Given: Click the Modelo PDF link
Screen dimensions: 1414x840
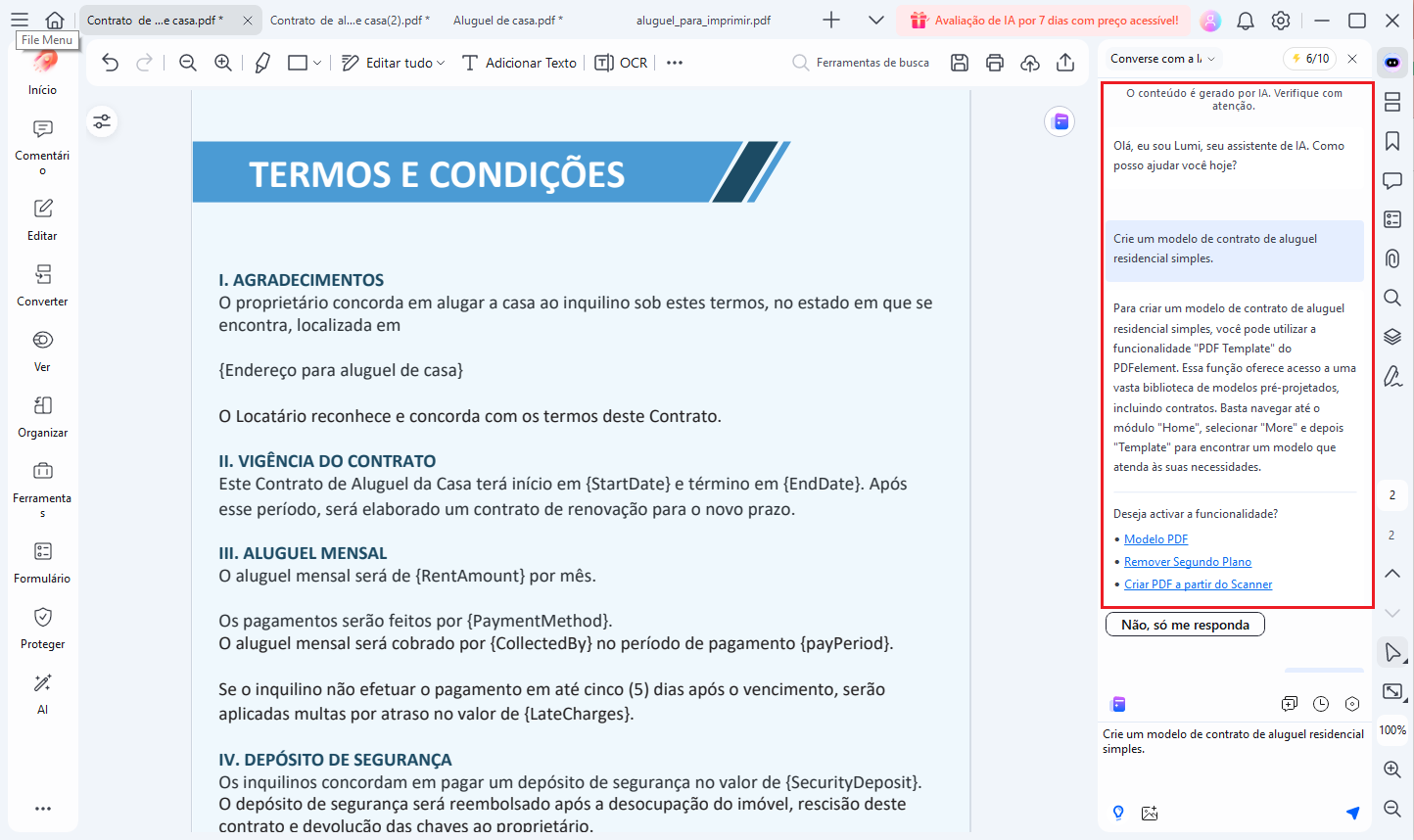Looking at the screenshot, I should pyautogui.click(x=1155, y=538).
